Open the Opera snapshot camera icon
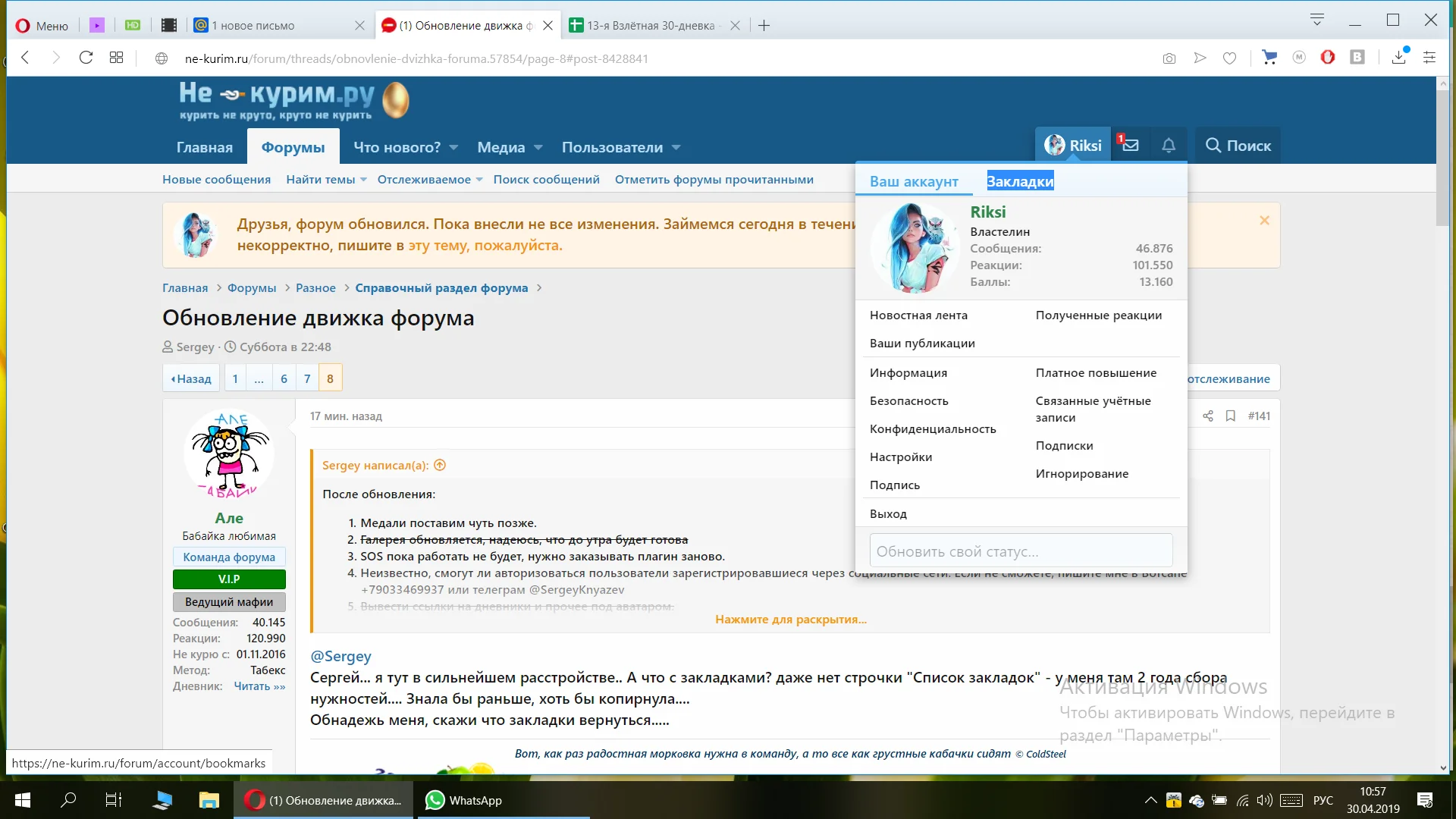 (x=1169, y=58)
